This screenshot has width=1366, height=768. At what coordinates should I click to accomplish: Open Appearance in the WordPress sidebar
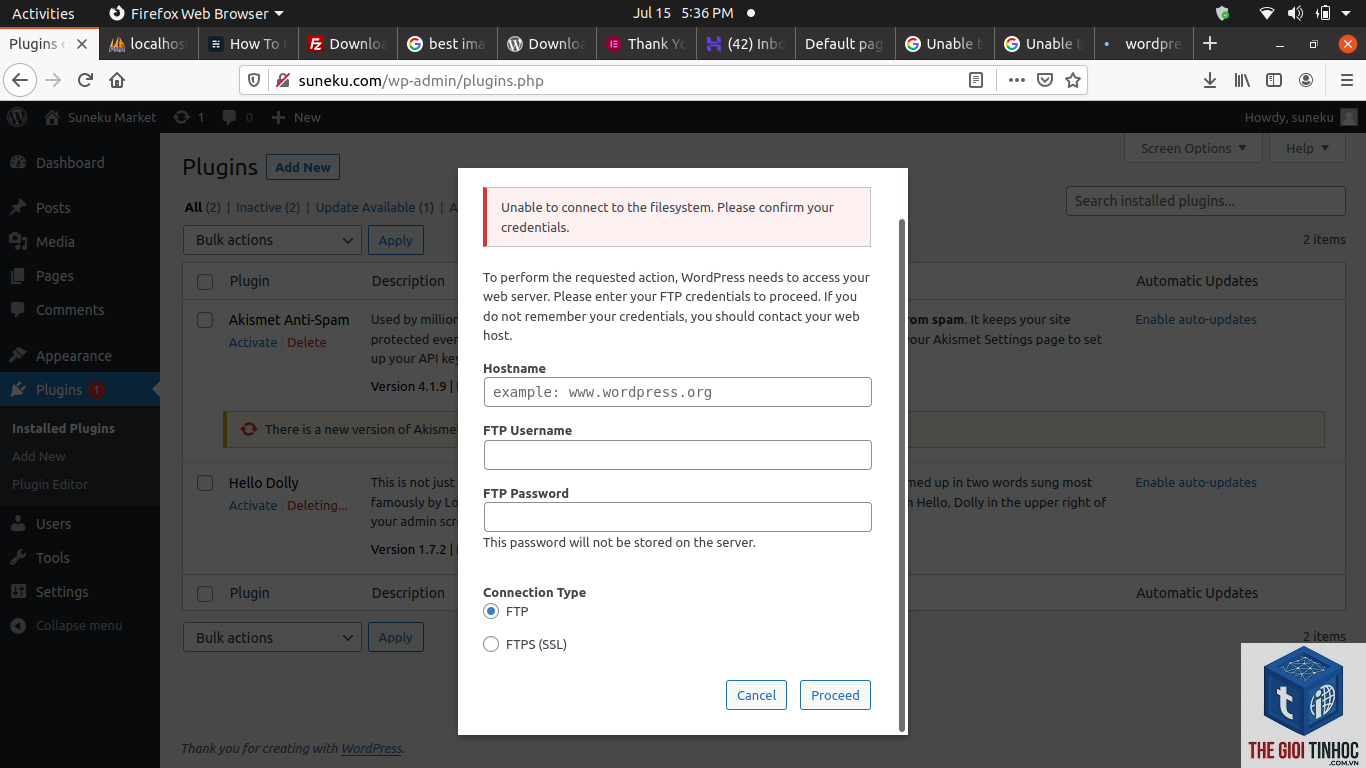pos(73,356)
